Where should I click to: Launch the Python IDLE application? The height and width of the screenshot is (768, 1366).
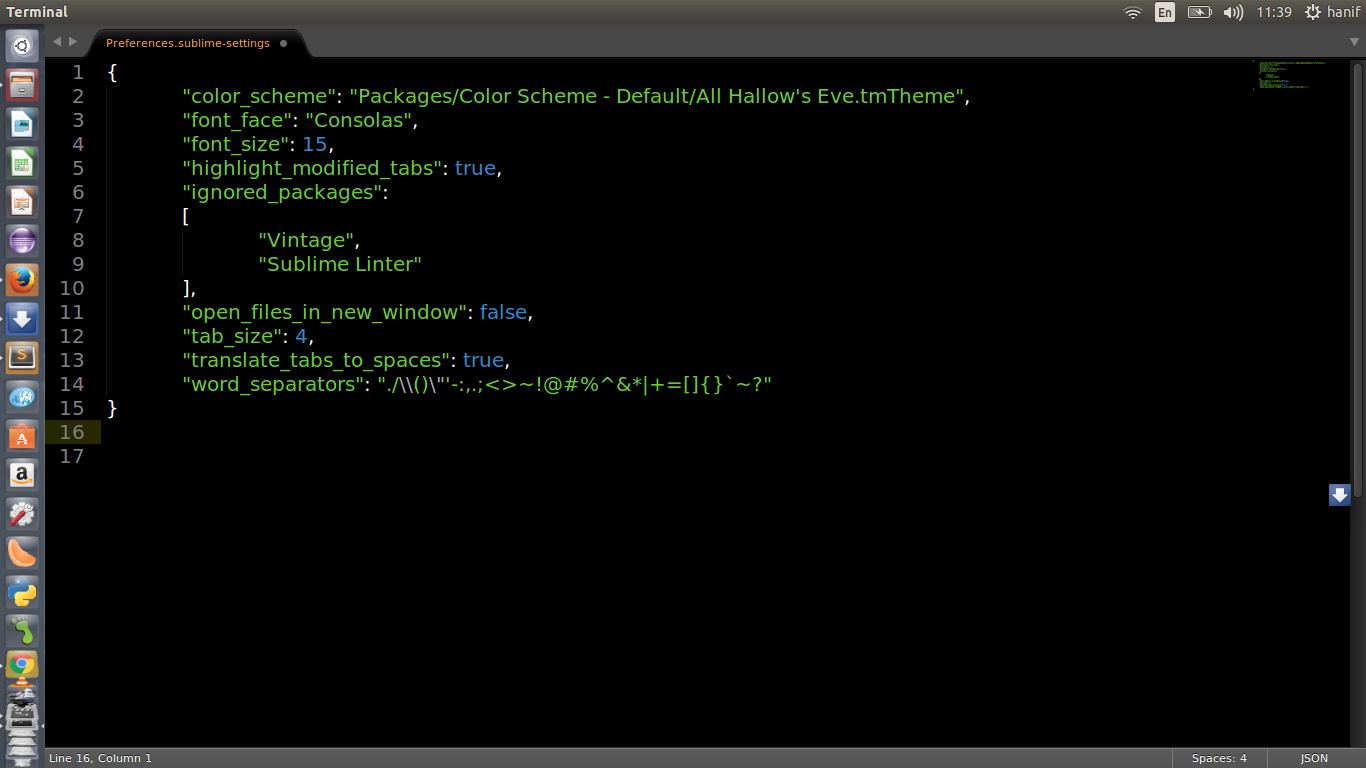[22, 592]
